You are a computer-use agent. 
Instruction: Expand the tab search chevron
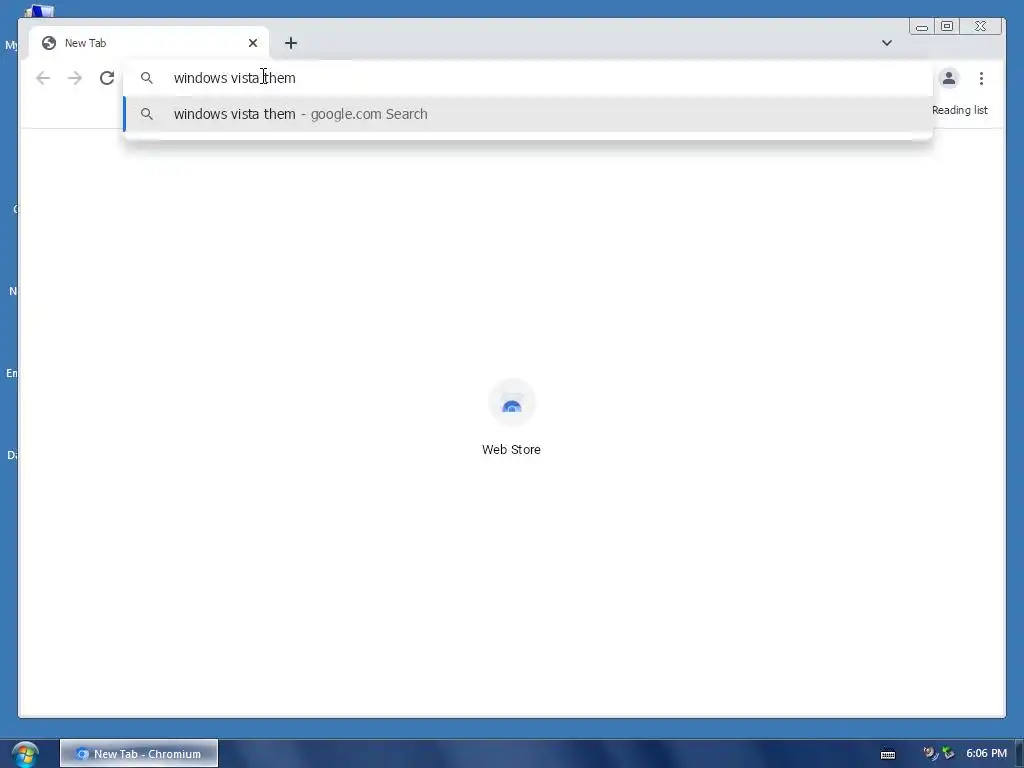tap(887, 43)
